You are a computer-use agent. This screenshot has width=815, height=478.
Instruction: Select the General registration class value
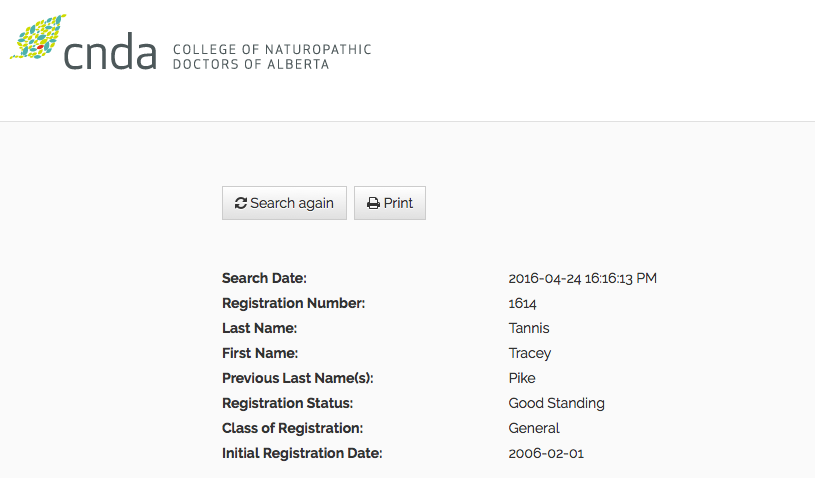coord(534,428)
